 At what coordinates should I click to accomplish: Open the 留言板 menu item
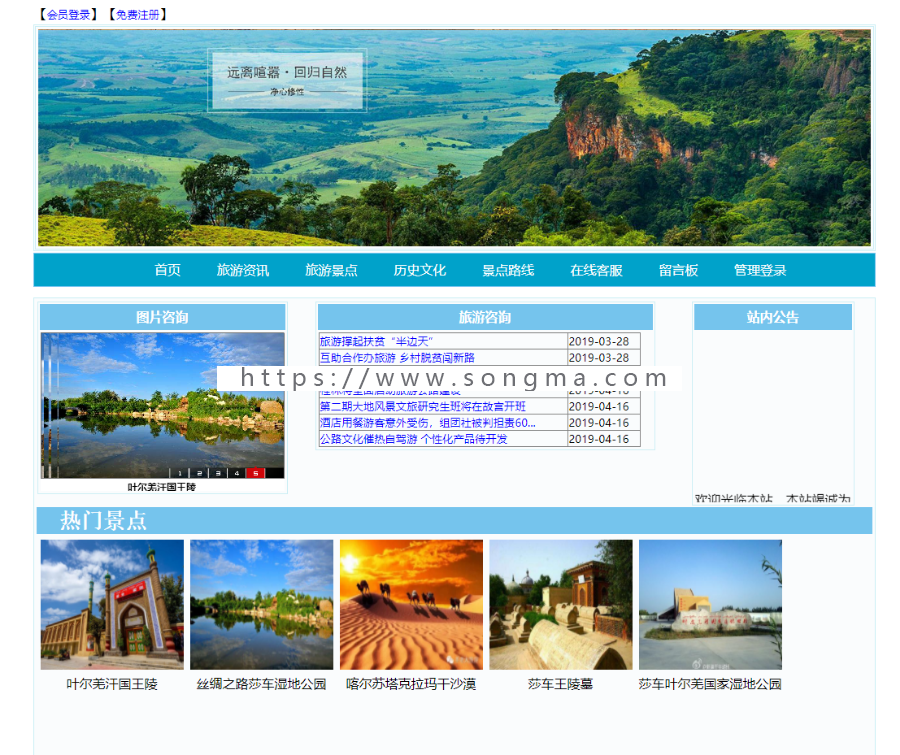[678, 270]
